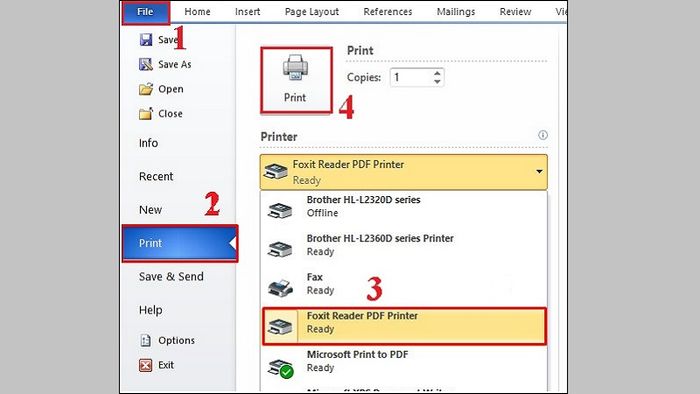
Task: Click the Open folder icon
Action: tap(146, 89)
